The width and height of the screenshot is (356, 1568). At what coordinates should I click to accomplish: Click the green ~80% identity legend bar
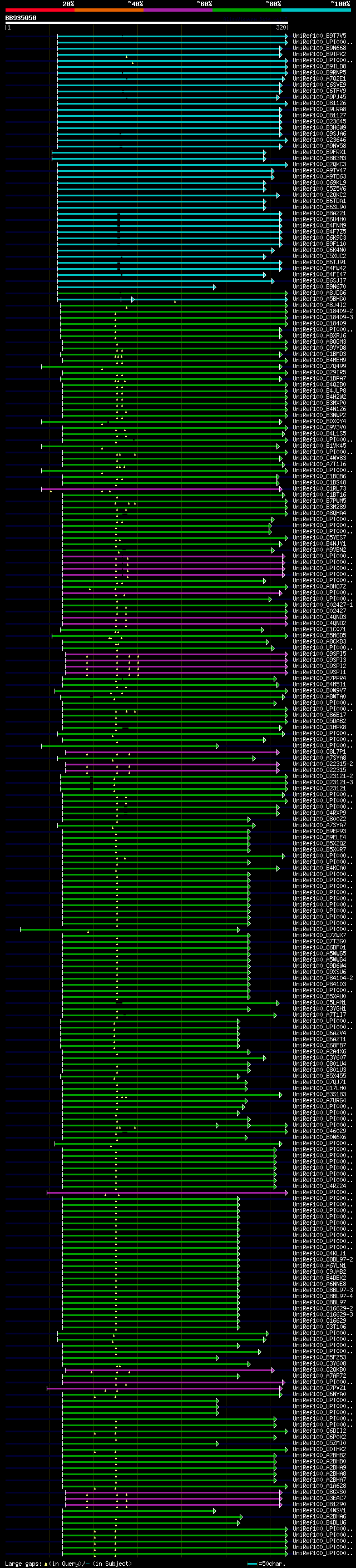click(x=247, y=10)
